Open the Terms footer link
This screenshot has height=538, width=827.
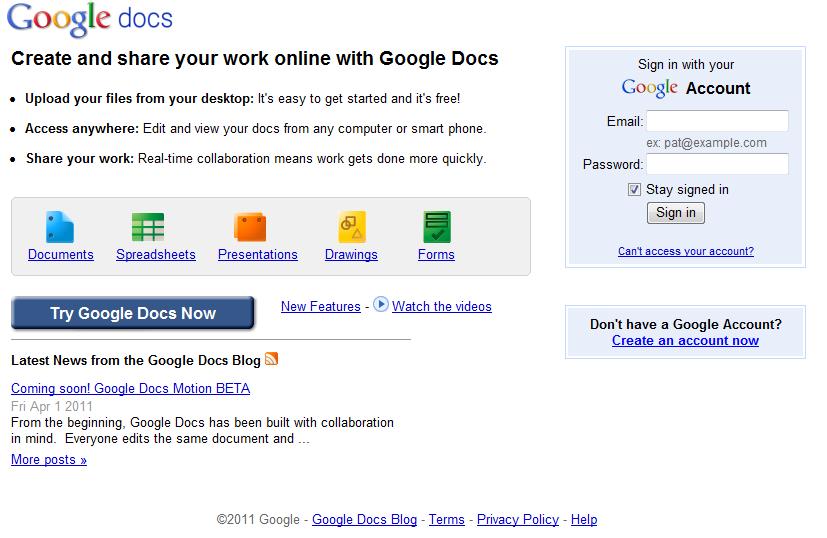(447, 520)
